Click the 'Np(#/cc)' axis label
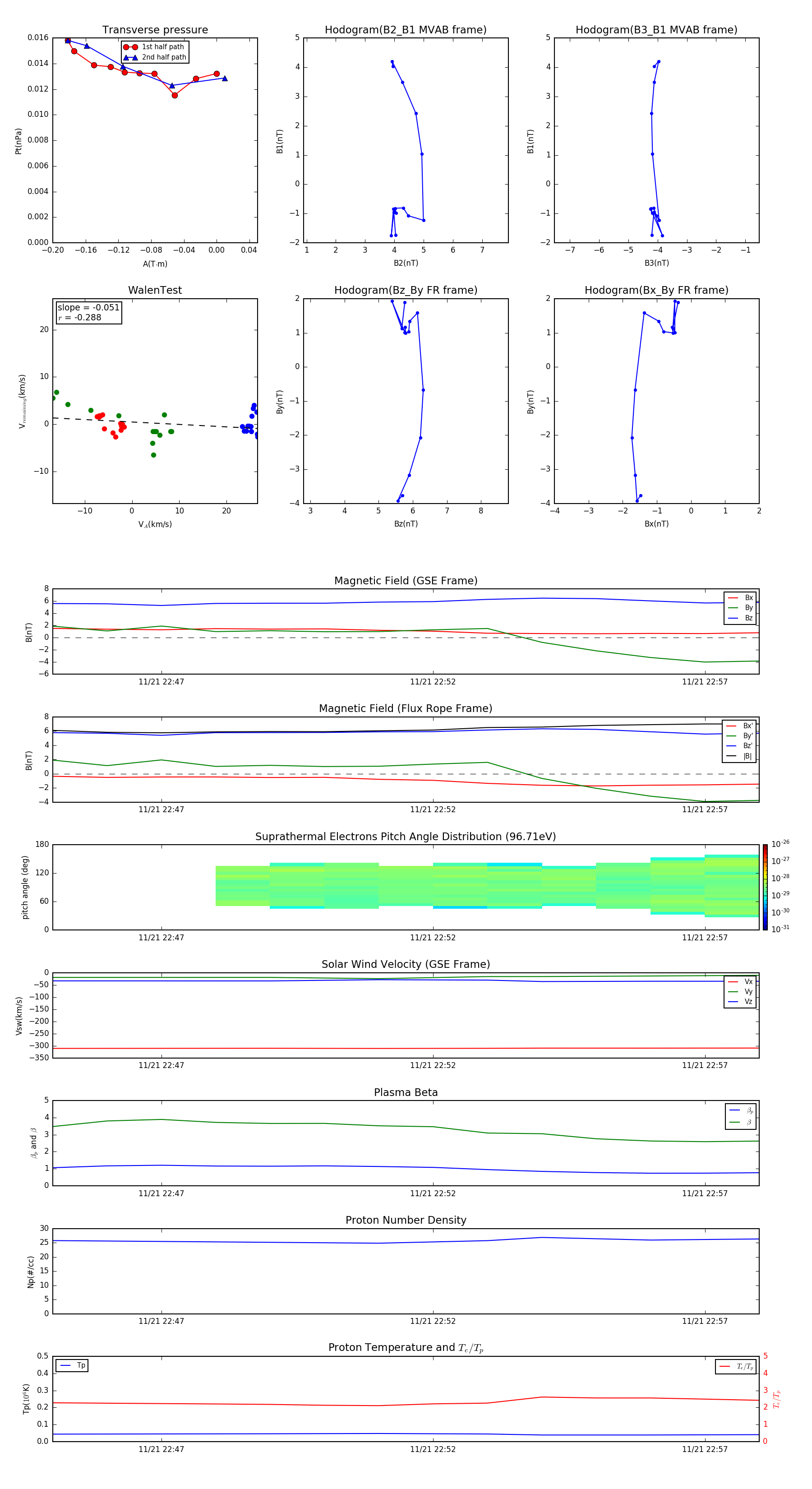812x1489 pixels. (31, 1271)
